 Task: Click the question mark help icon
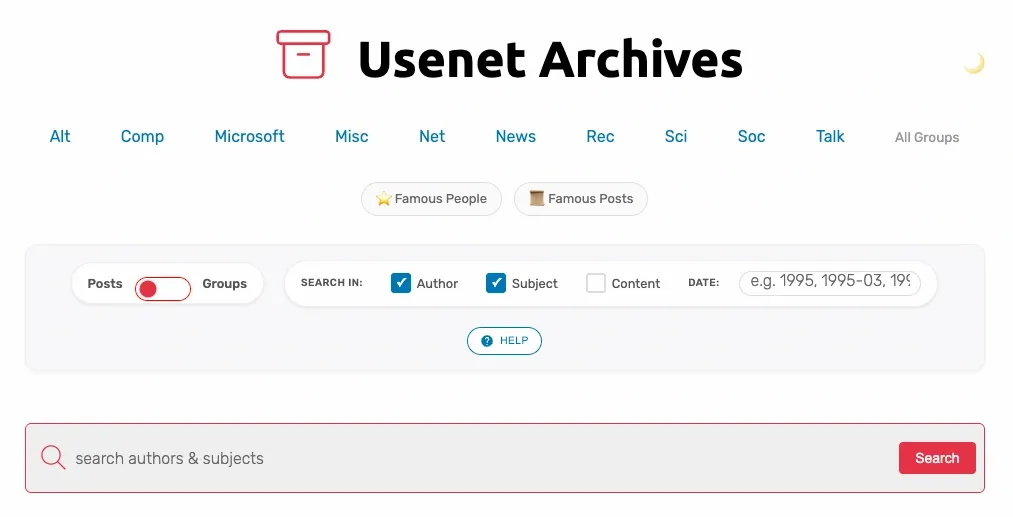(487, 341)
